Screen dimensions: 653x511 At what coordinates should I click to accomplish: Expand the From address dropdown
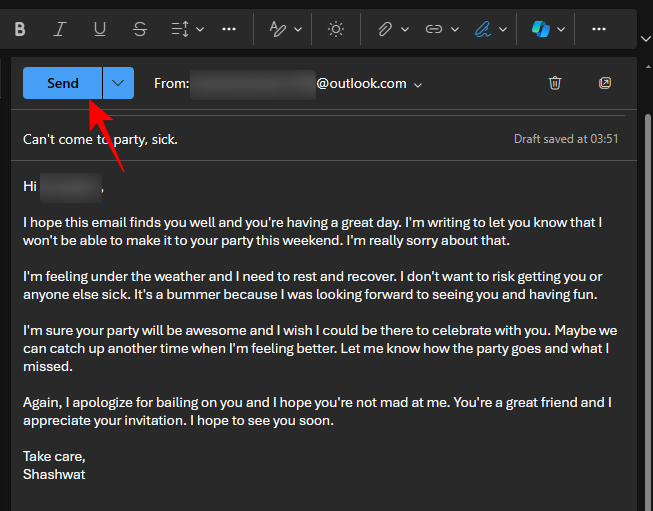418,85
